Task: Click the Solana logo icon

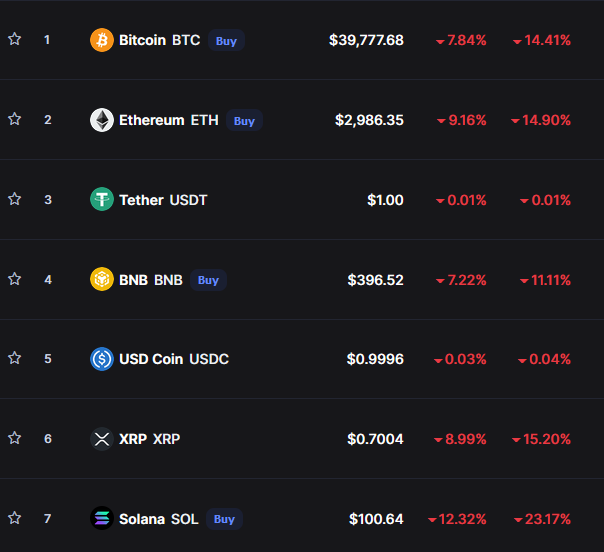Action: 102,518
